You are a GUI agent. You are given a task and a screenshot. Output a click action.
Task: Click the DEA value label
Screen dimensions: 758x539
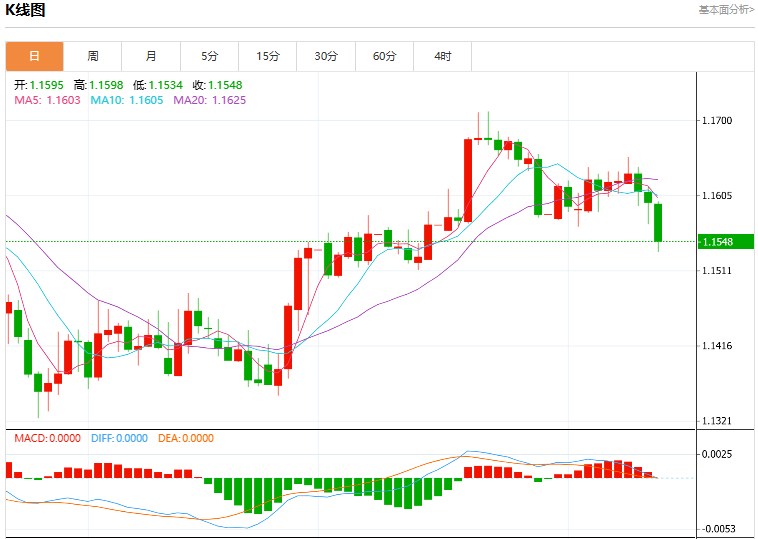click(x=186, y=438)
